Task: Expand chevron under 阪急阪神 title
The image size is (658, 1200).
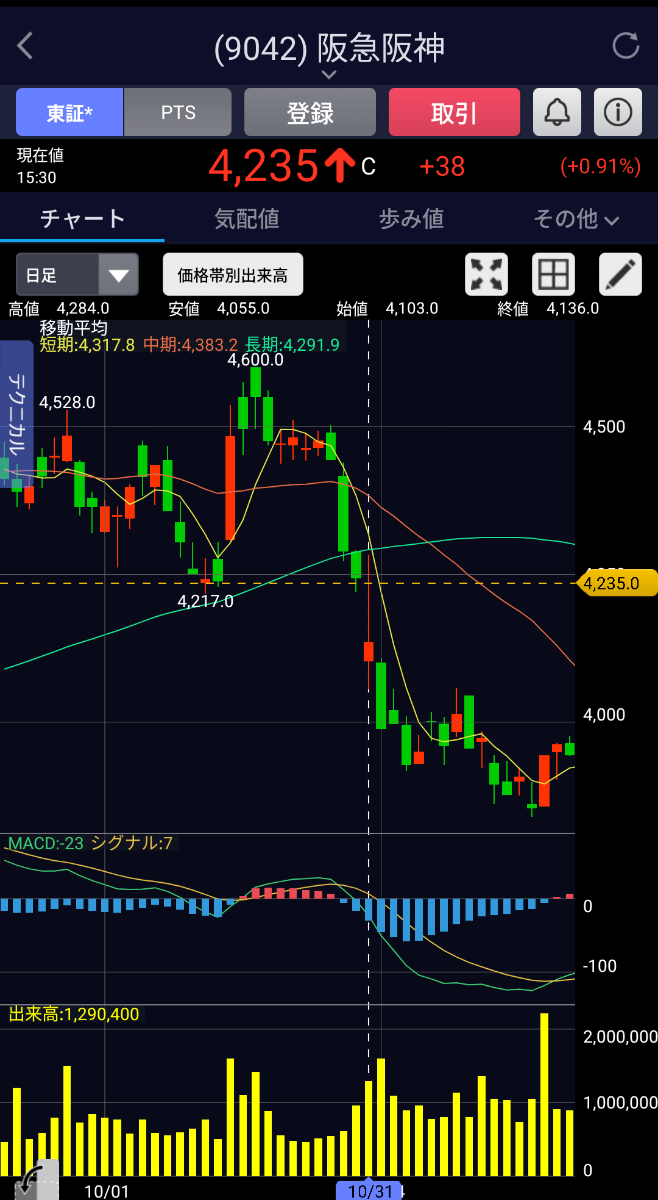Action: pyautogui.click(x=329, y=75)
